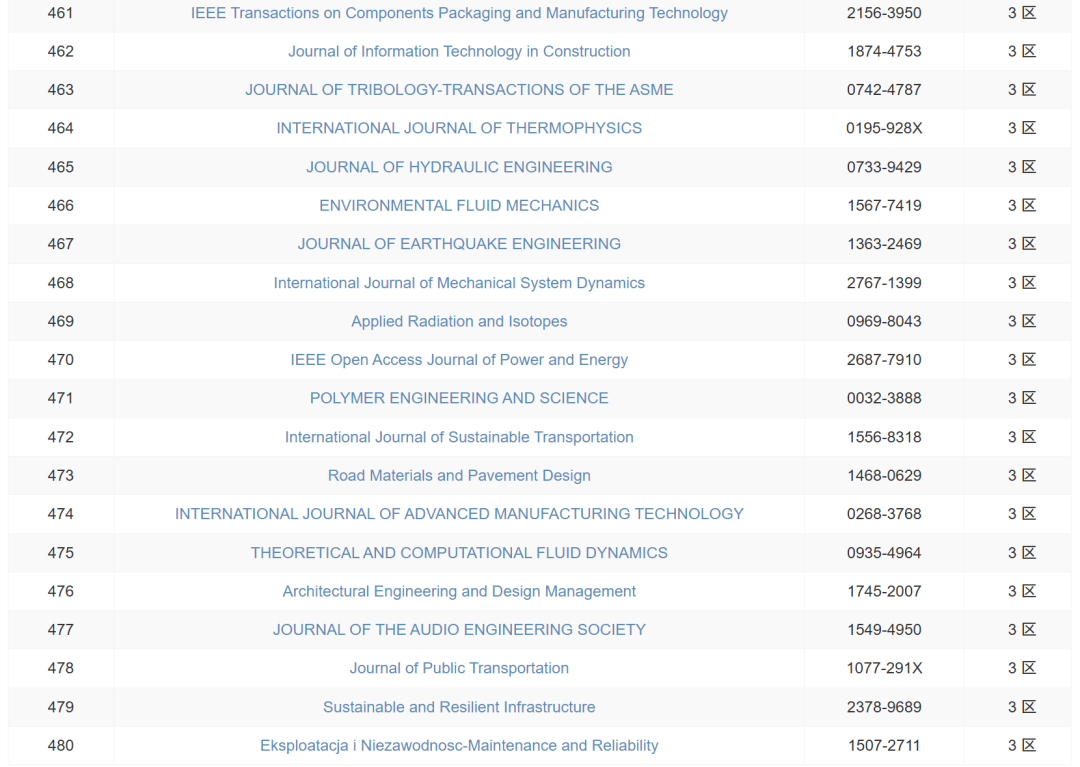
Task: Open JOURNAL OF EARTHQUAKE ENGINEERING link
Action: pos(459,244)
